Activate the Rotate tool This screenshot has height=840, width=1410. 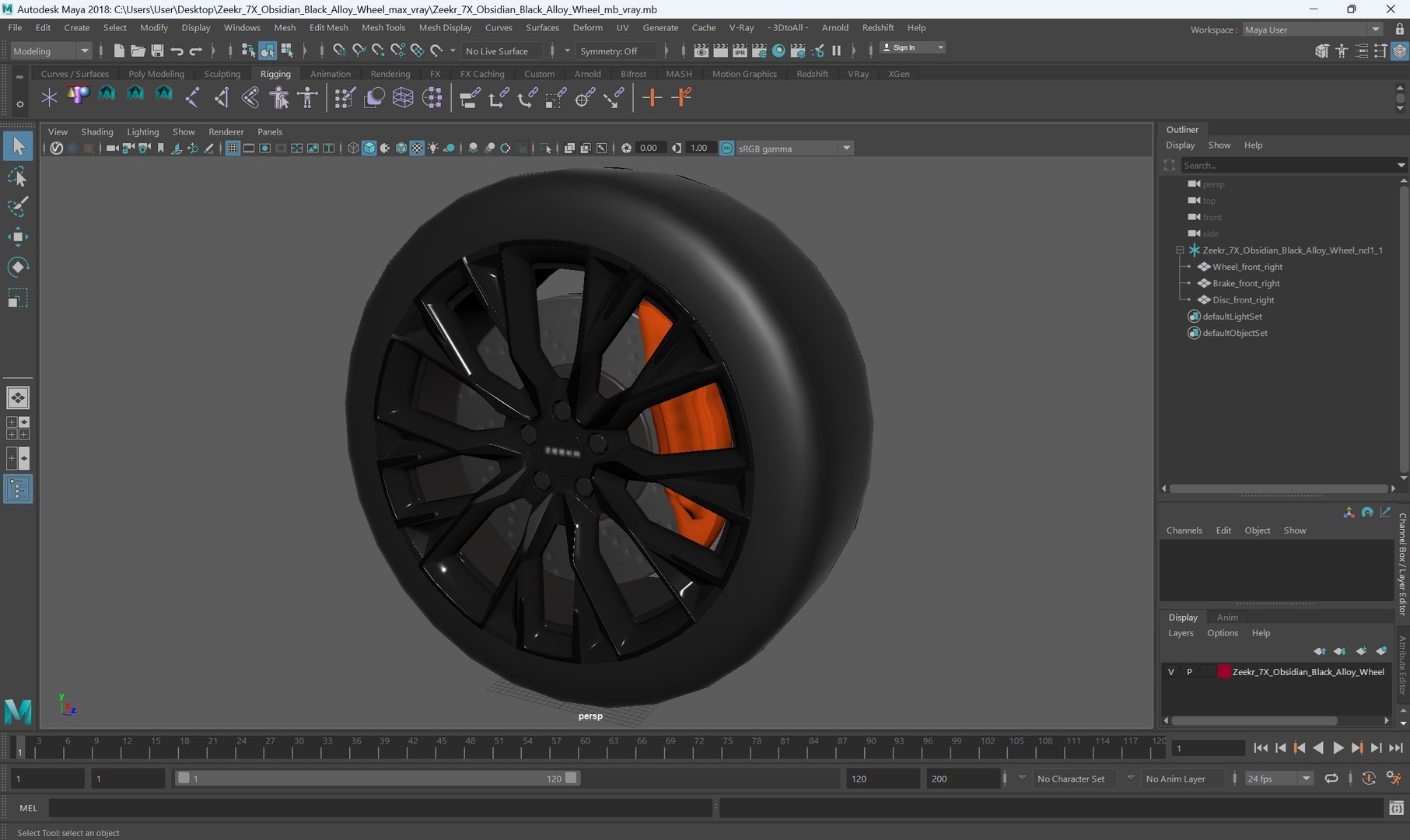coord(17,267)
